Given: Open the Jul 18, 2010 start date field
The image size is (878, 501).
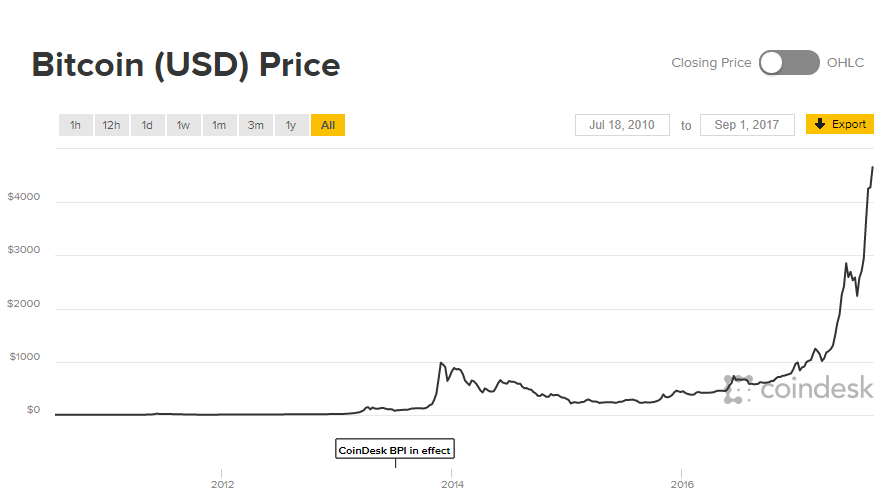Looking at the screenshot, I should tap(622, 125).
